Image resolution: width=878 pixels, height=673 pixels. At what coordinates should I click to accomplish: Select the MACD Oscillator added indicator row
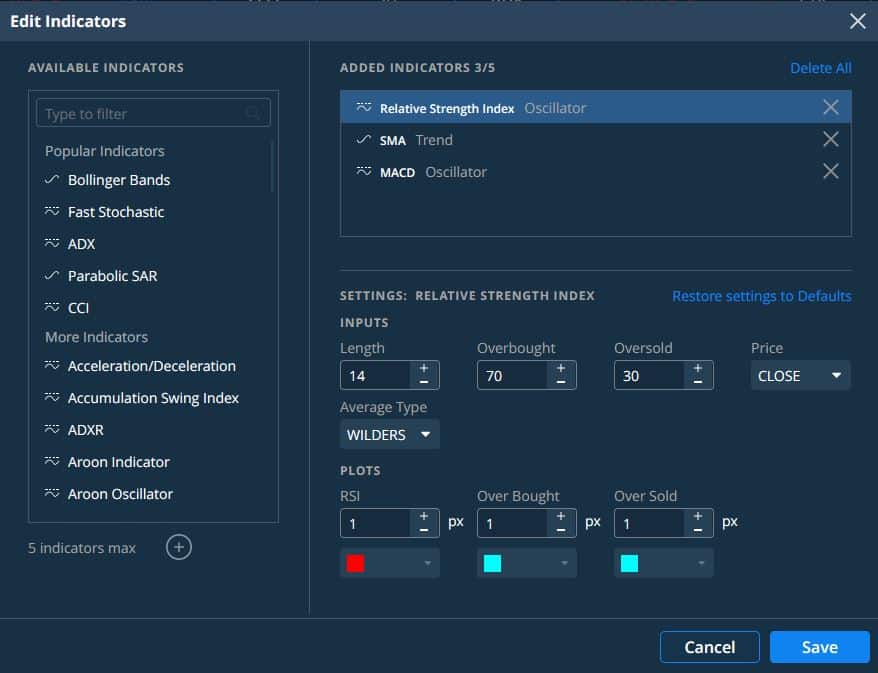(x=596, y=171)
